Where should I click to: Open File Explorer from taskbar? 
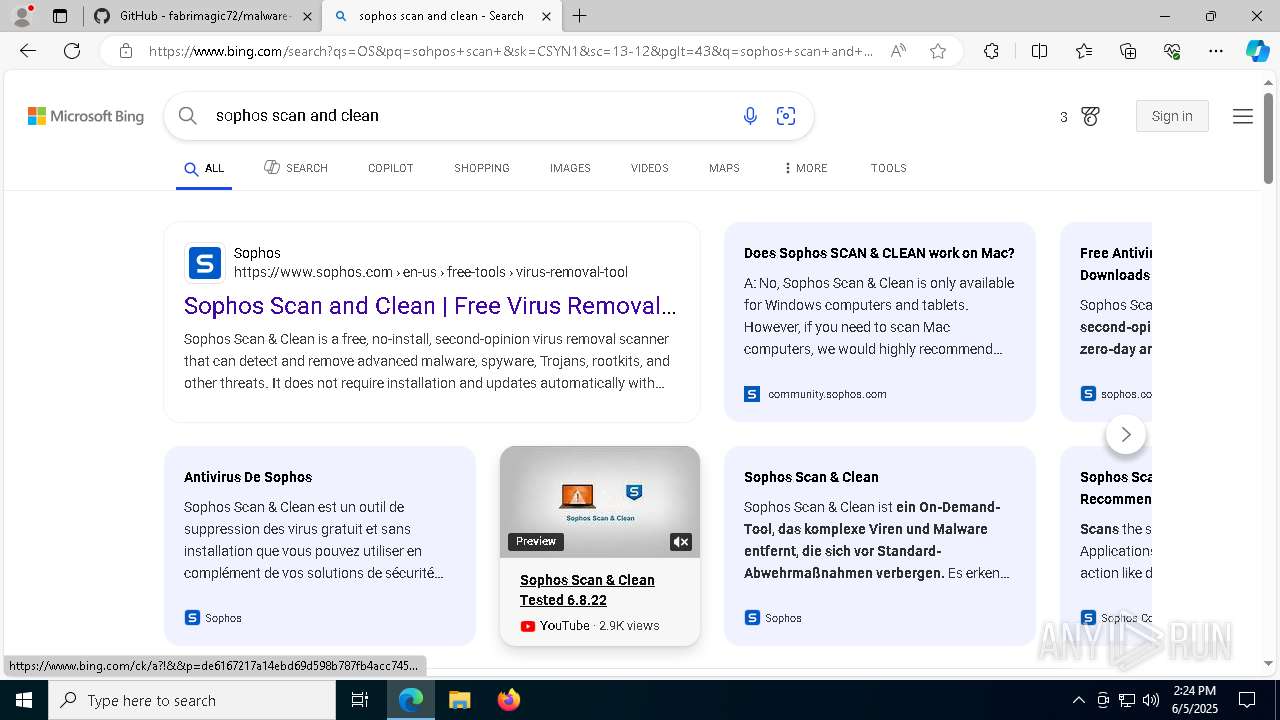pos(459,700)
